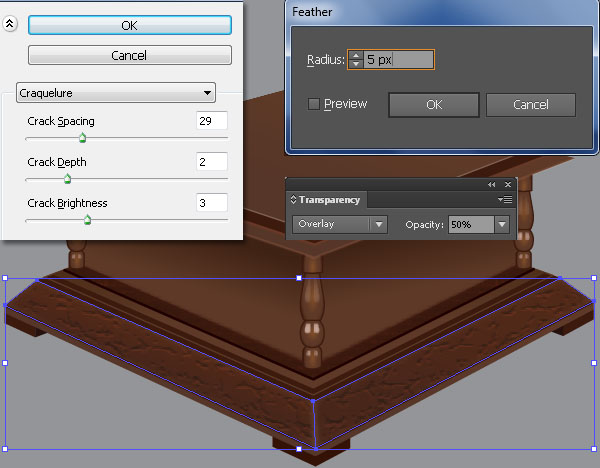Click the Crack Brightness label text
600x468 pixels.
coord(67,203)
